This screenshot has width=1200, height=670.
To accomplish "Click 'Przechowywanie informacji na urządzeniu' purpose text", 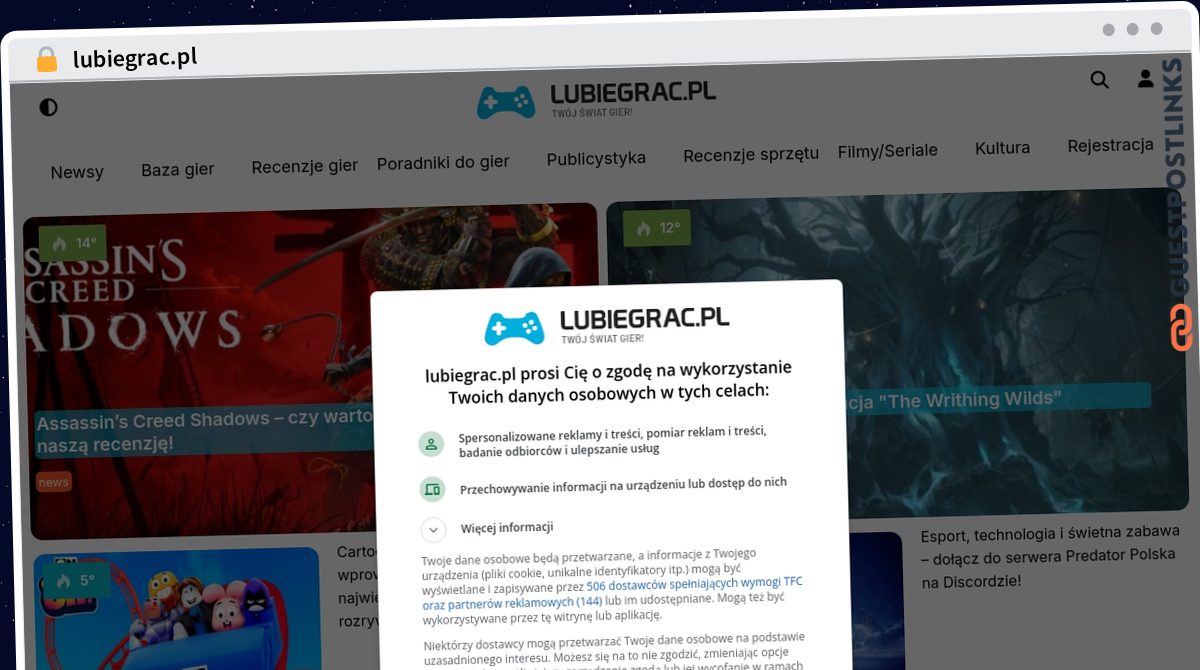I will 623,486.
